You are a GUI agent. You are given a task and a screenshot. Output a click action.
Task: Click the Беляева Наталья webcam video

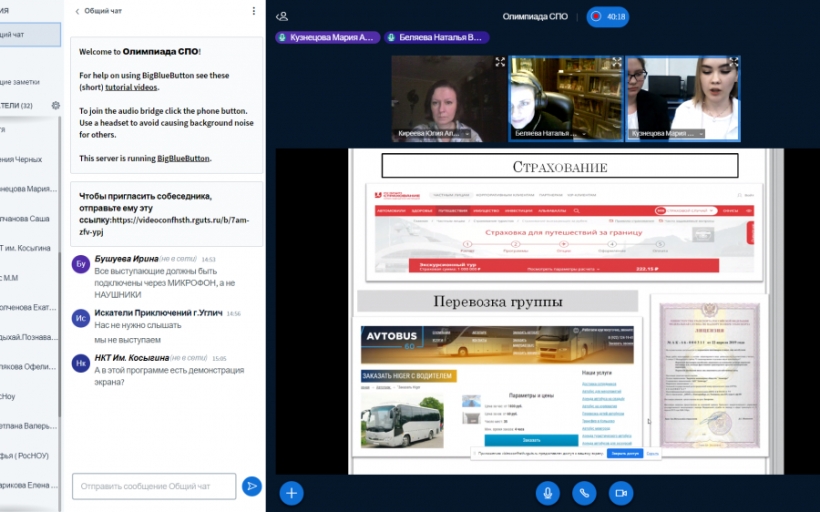point(566,99)
